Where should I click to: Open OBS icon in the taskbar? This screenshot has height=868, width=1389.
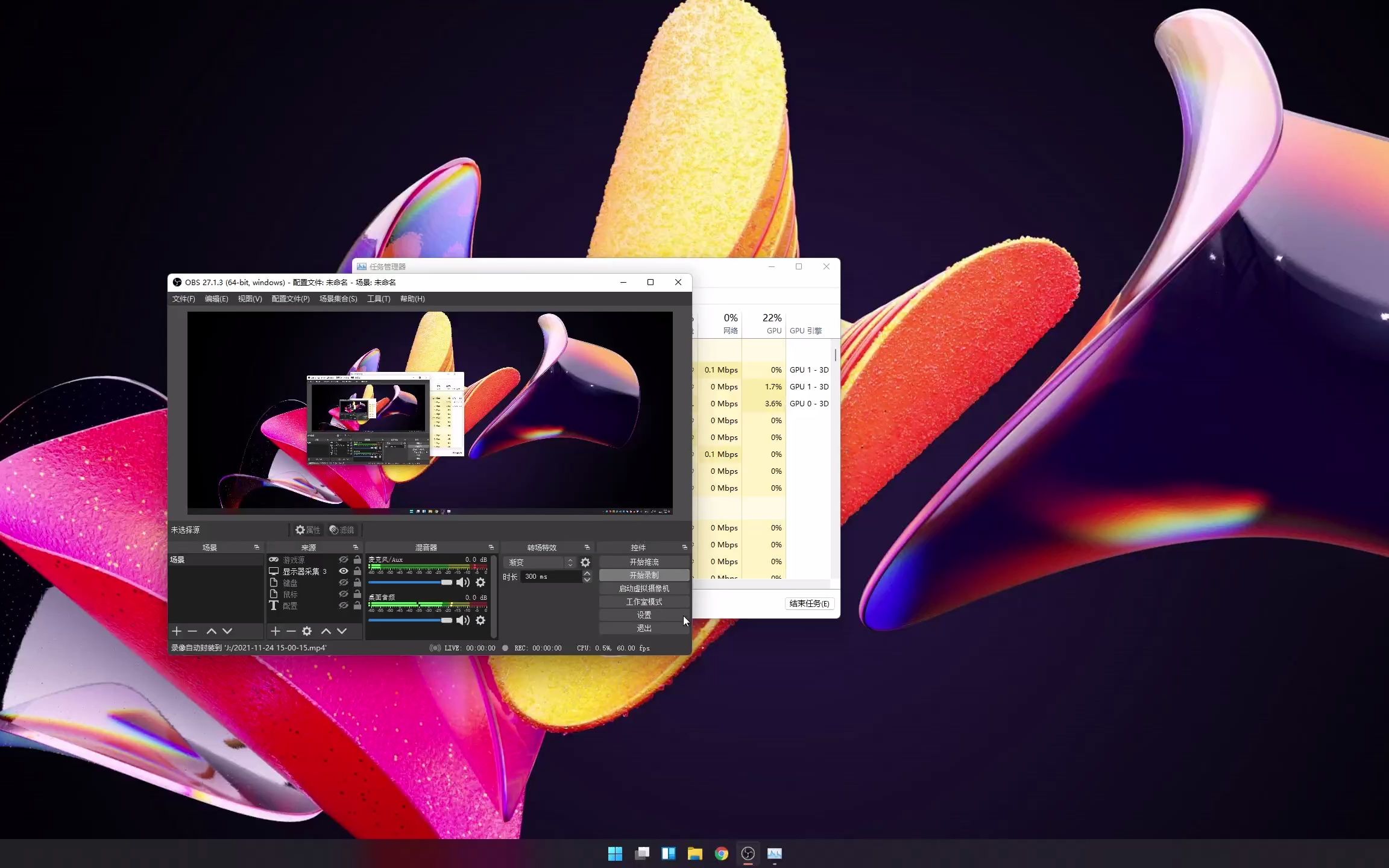[x=748, y=854]
